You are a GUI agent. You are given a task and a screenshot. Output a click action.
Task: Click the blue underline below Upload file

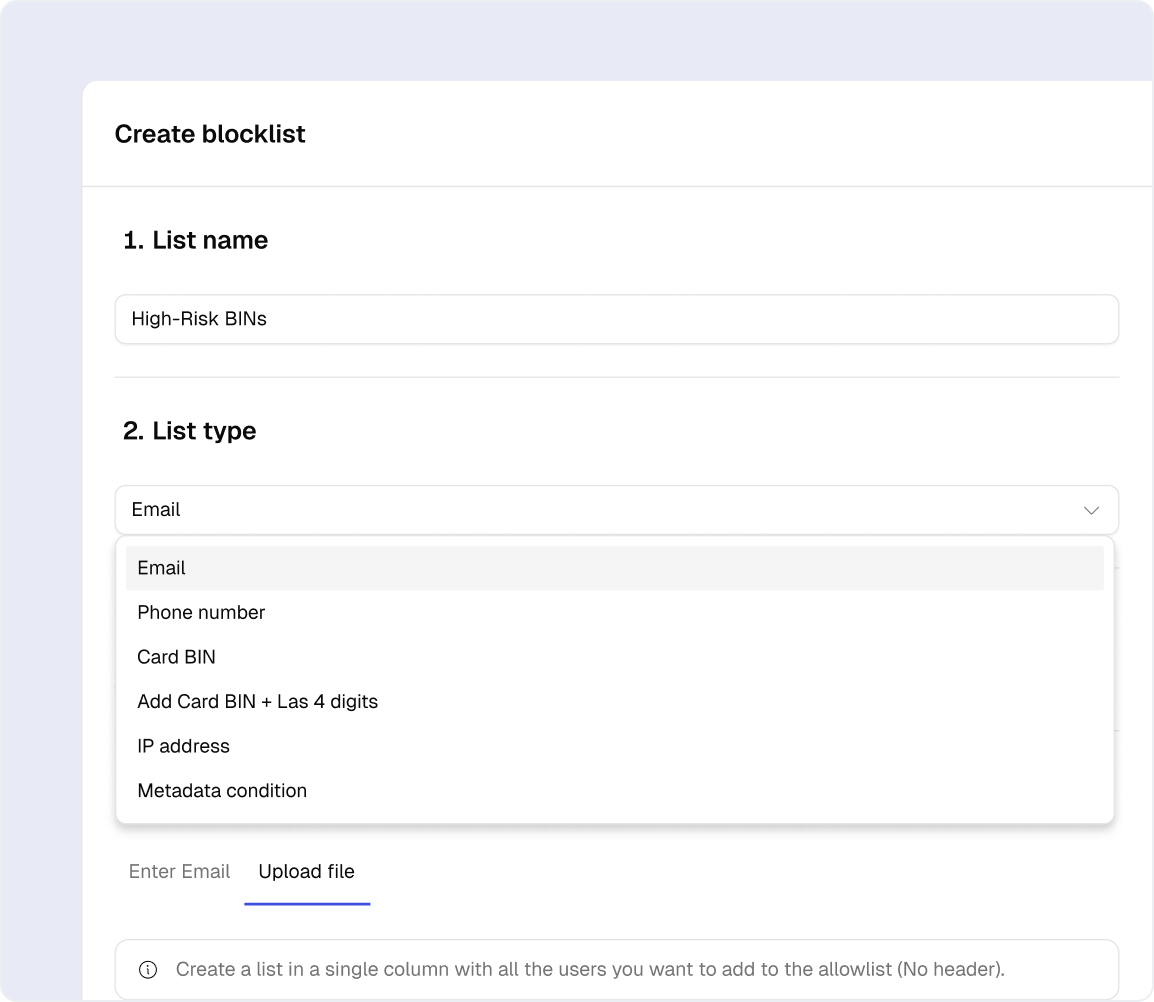[307, 903]
